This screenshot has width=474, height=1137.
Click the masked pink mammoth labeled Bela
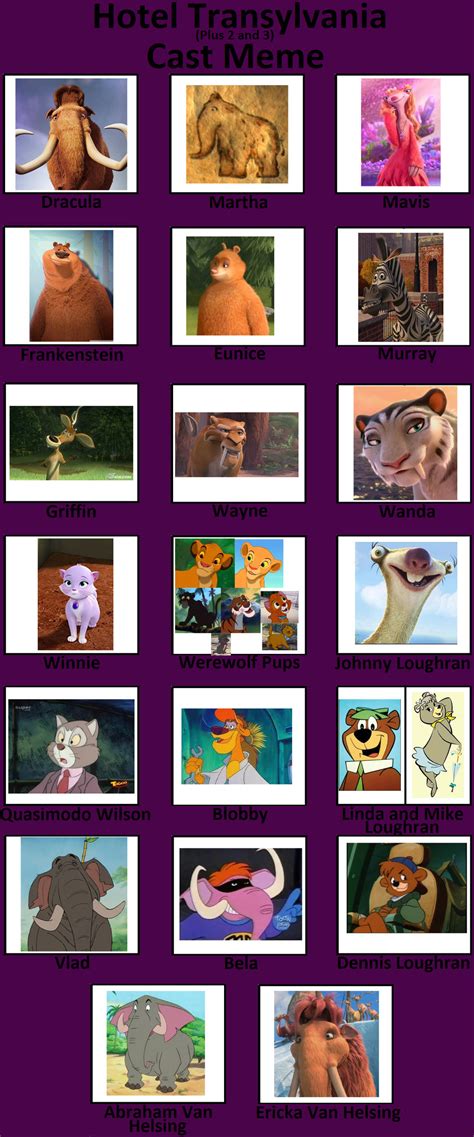coord(241,894)
